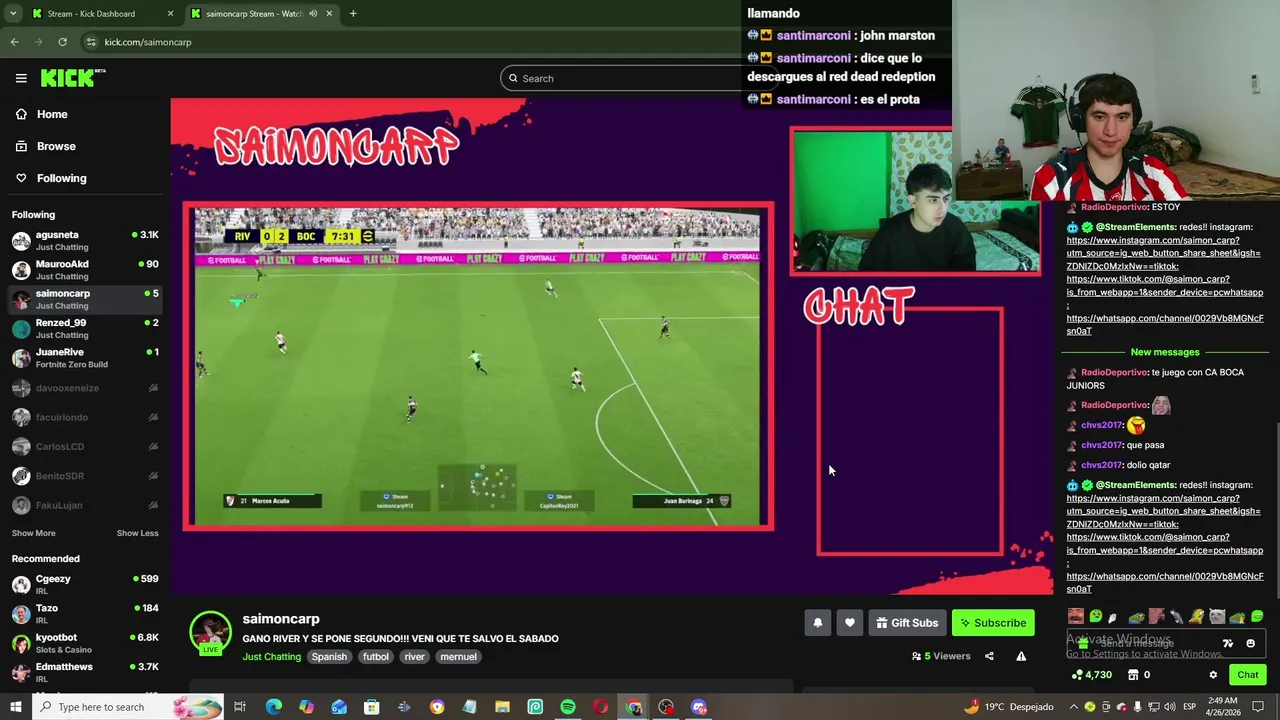The height and width of the screenshot is (720, 1280).
Task: Open offline channel BenitoSDR
Action: point(85,476)
